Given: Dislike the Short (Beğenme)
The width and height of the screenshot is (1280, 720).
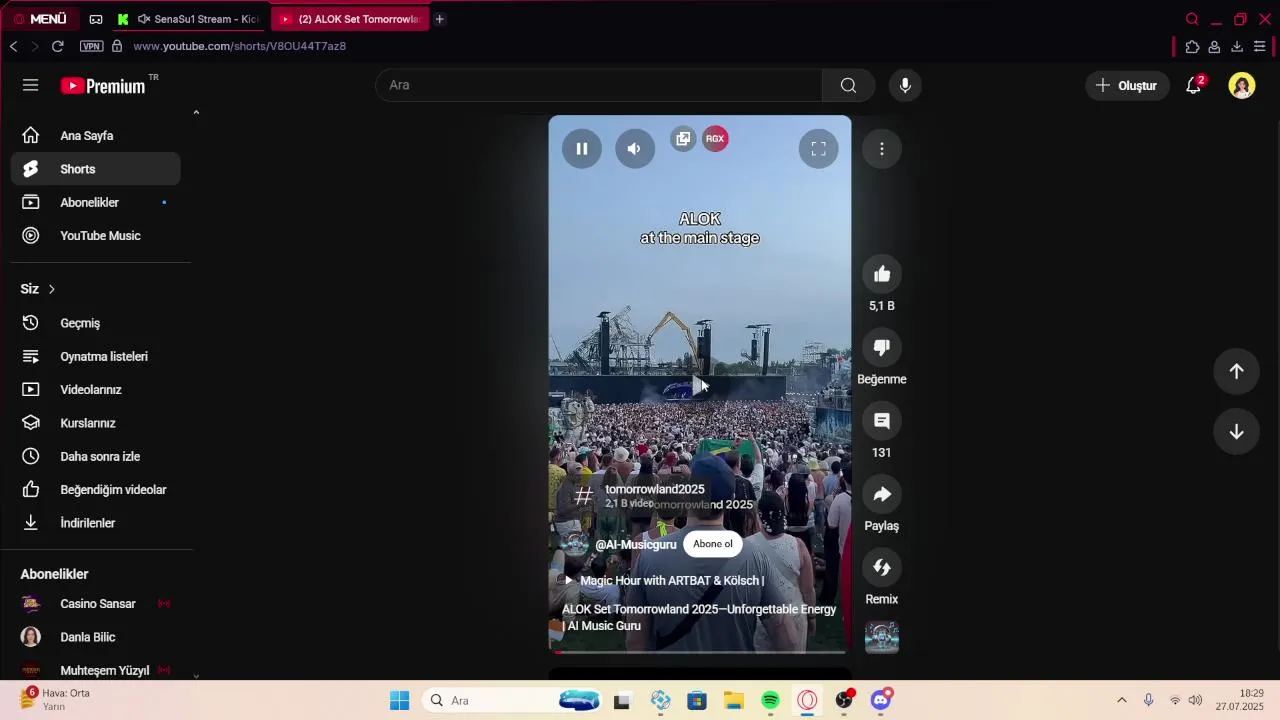Looking at the screenshot, I should point(882,347).
